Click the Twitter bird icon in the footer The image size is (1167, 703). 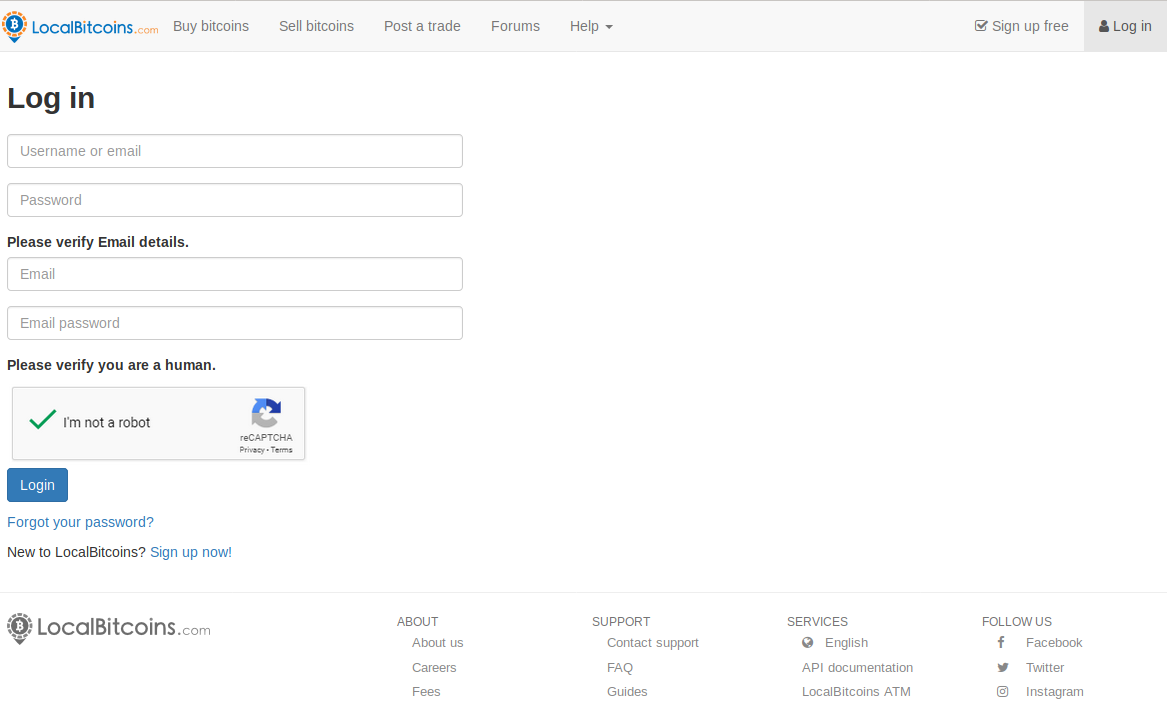pyautogui.click(x=1003, y=668)
